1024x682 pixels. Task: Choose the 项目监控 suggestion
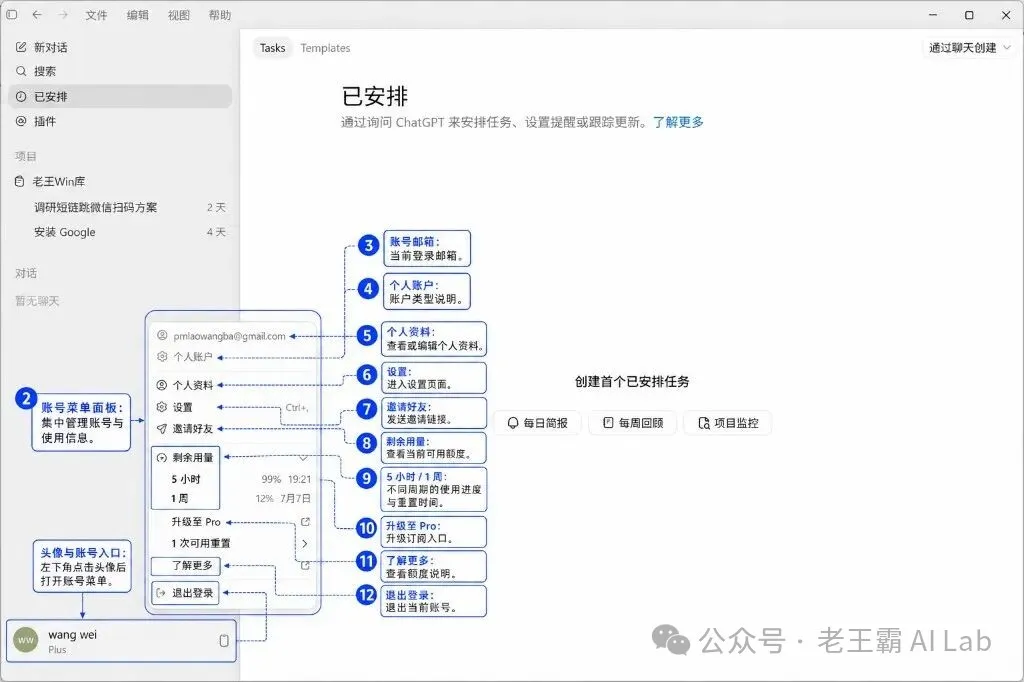click(x=728, y=423)
